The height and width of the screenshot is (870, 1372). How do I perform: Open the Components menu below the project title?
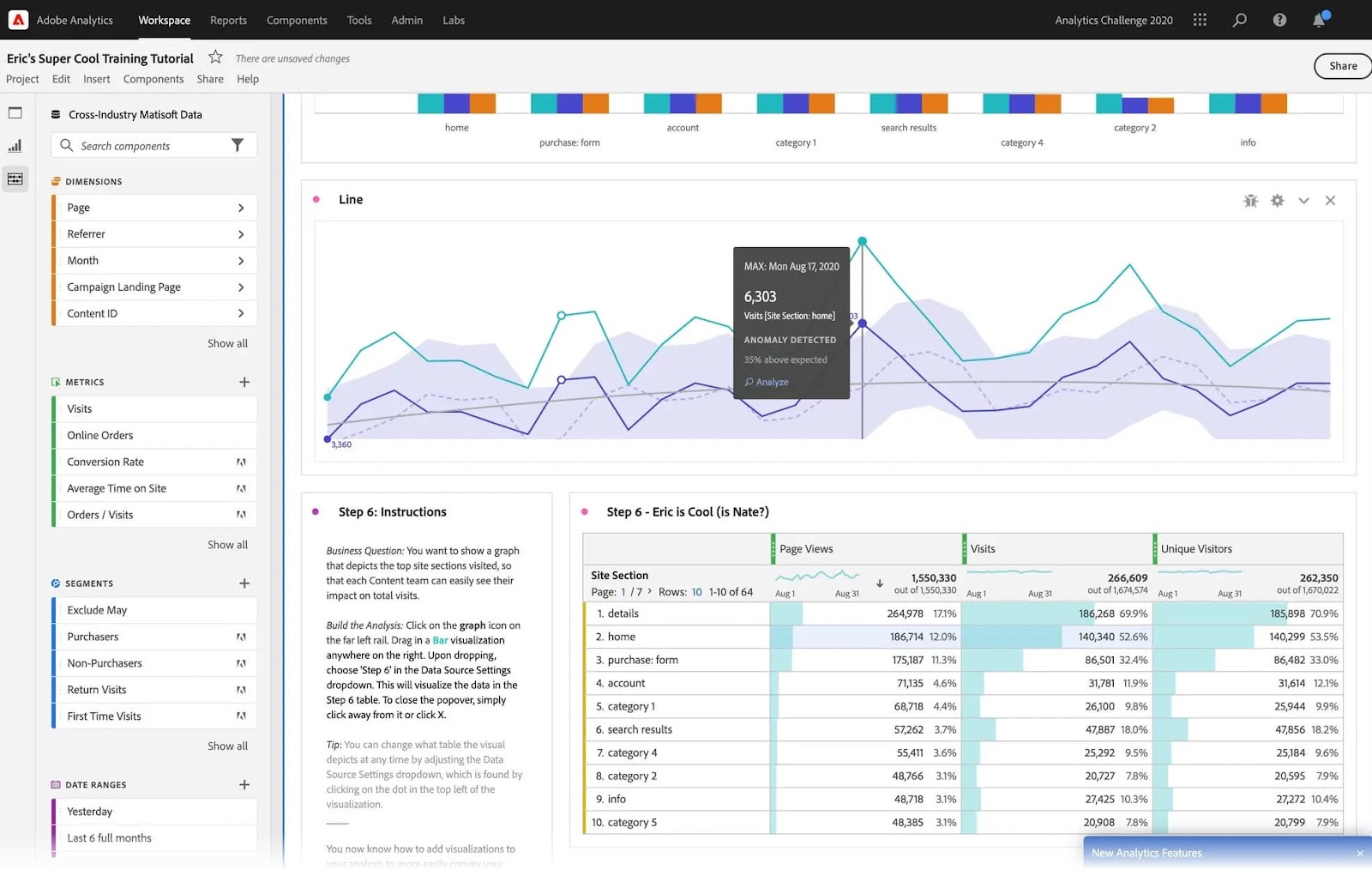click(153, 79)
